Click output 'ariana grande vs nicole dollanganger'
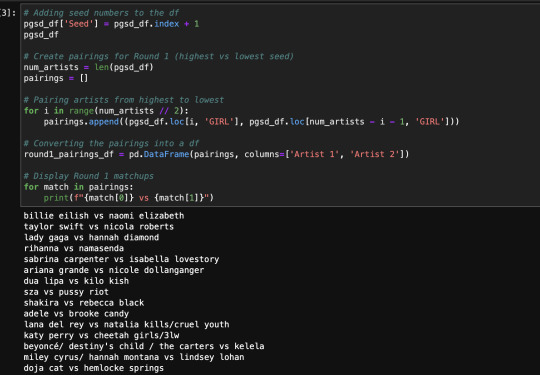This screenshot has height=375, width=540. point(114,270)
